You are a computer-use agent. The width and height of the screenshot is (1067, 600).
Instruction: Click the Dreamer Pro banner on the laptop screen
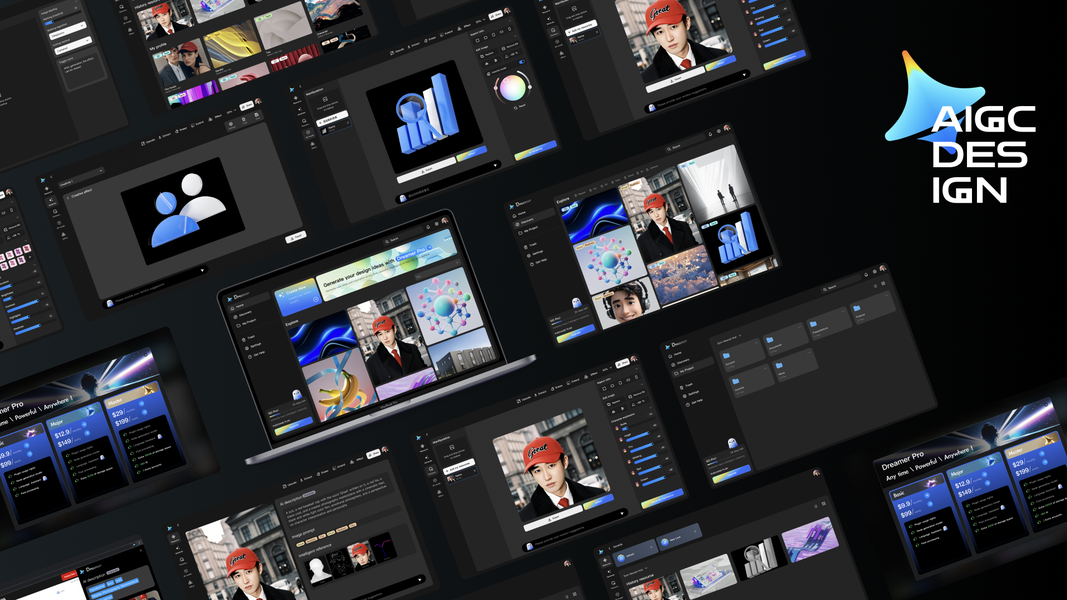[389, 264]
